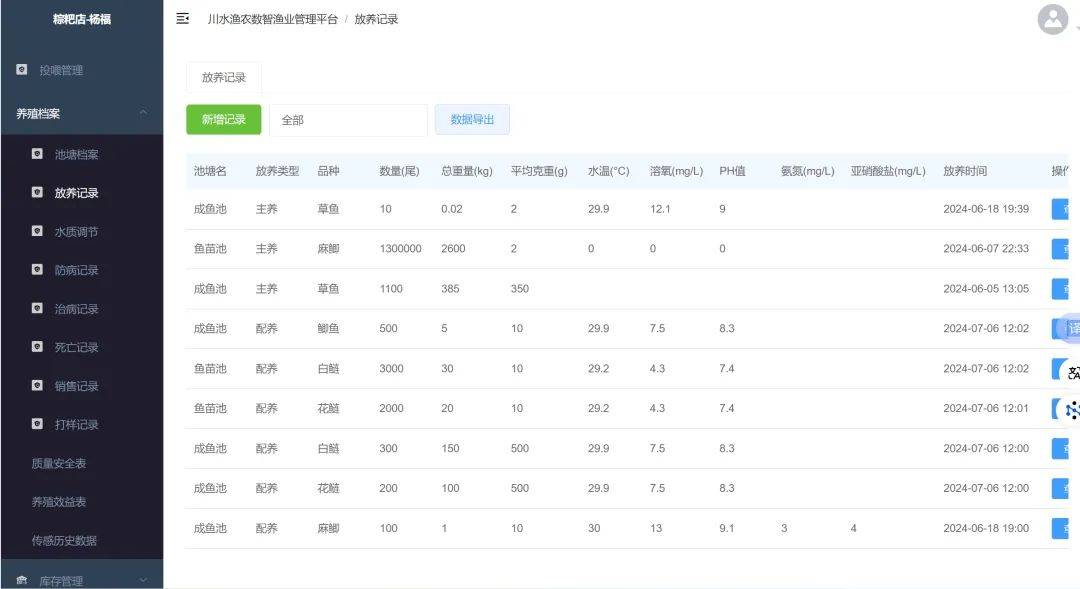Open 投喂管理 in the sidebar

[x=61, y=70]
